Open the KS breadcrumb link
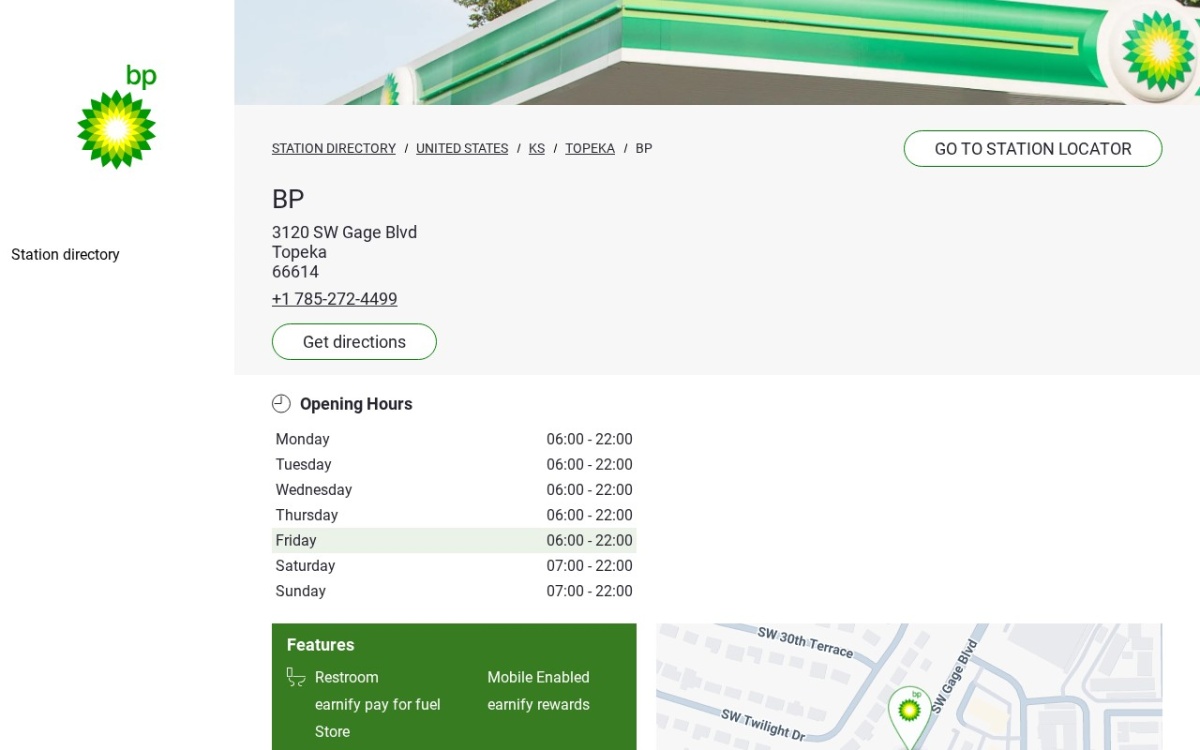Image resolution: width=1200 pixels, height=750 pixels. coord(537,148)
